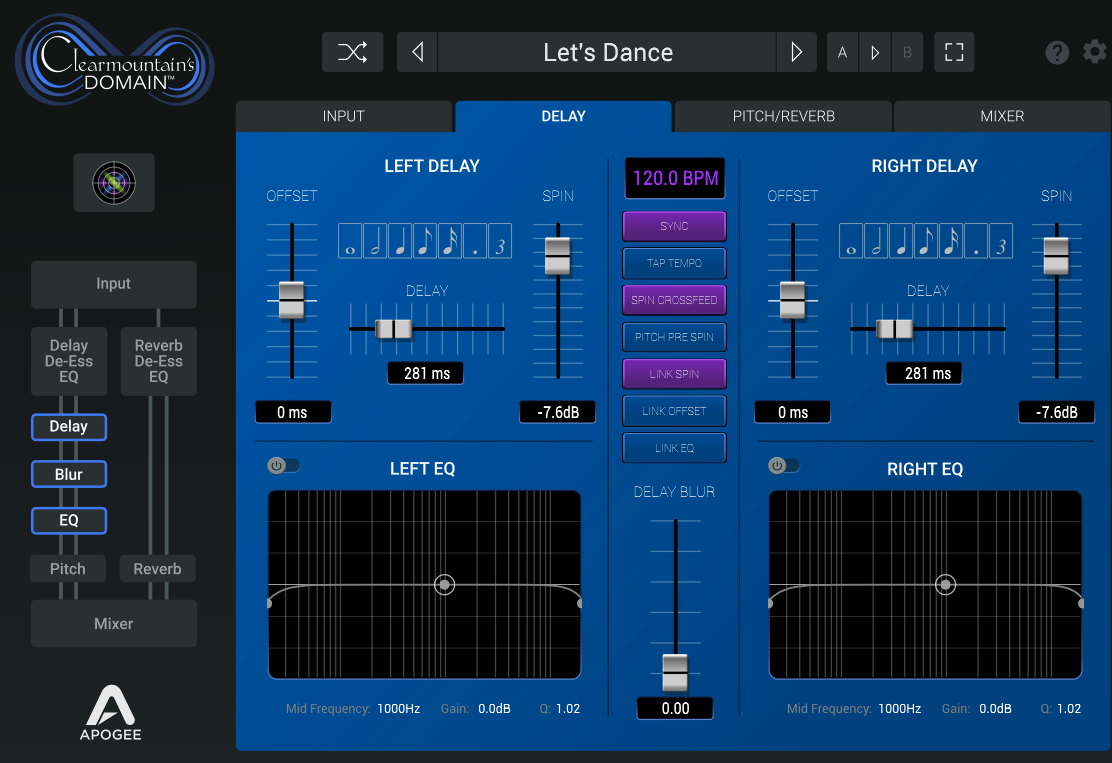
Task: Open Reverb De-Ess EQ block
Action: [x=159, y=361]
